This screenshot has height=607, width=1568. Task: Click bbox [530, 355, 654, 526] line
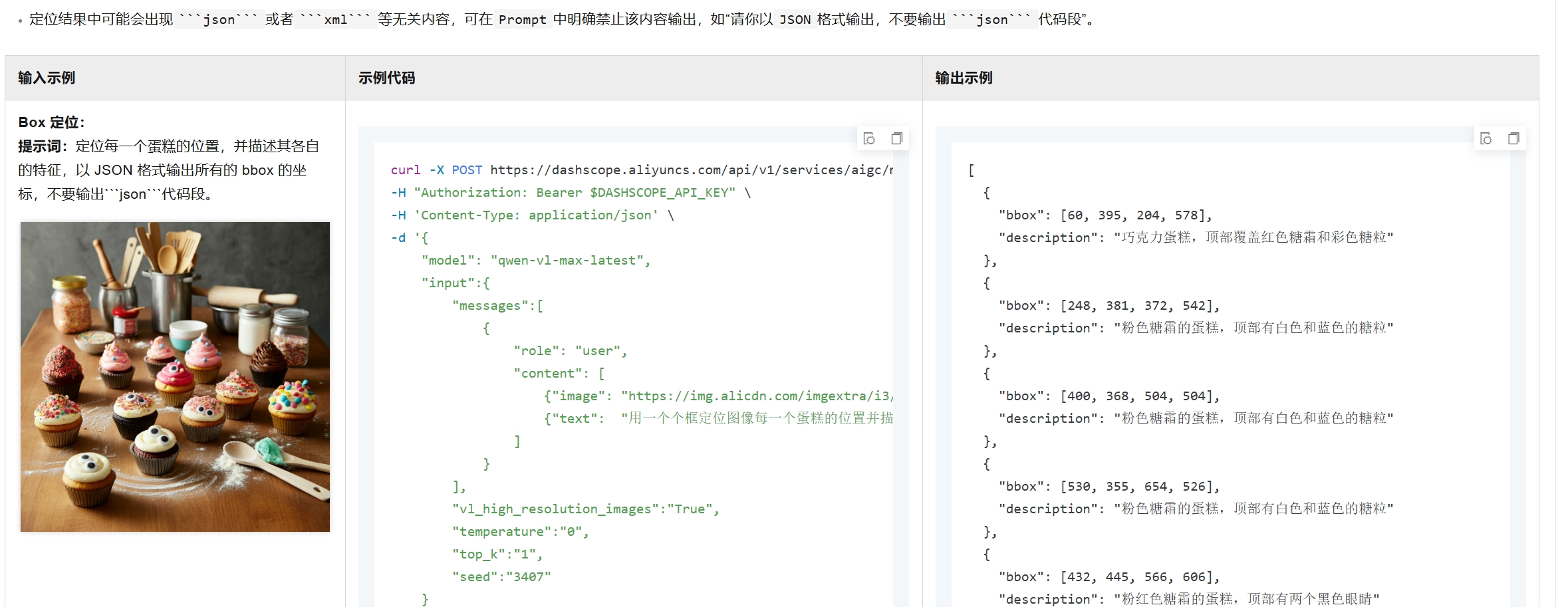click(1109, 487)
